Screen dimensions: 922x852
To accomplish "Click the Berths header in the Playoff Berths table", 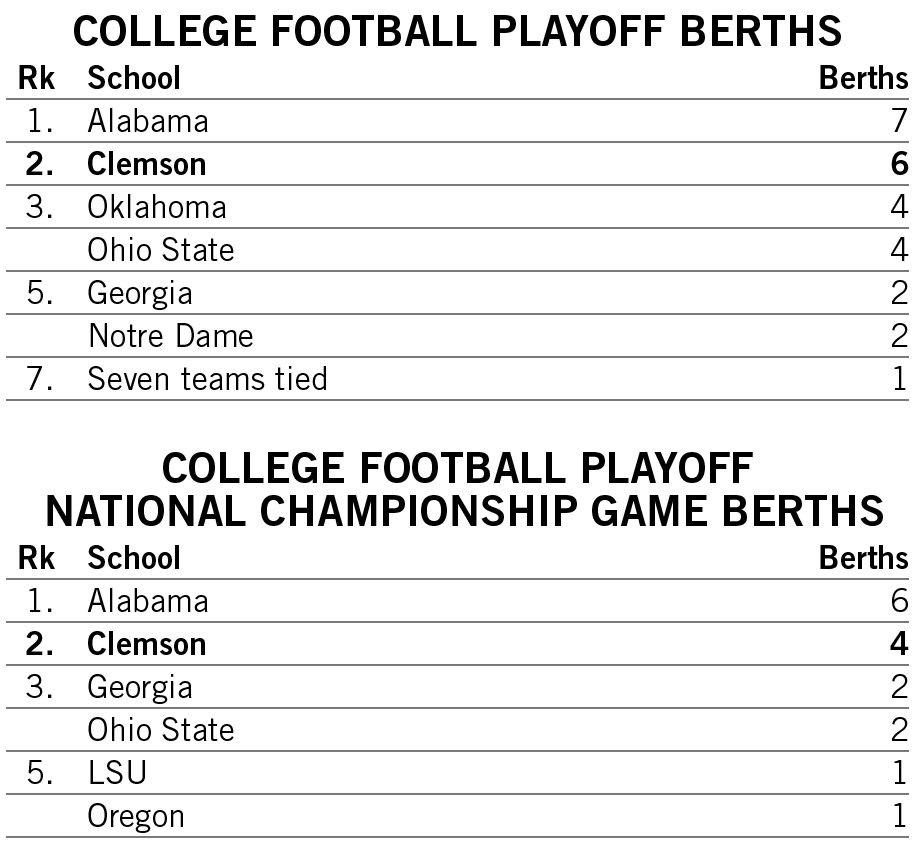I will point(863,78).
